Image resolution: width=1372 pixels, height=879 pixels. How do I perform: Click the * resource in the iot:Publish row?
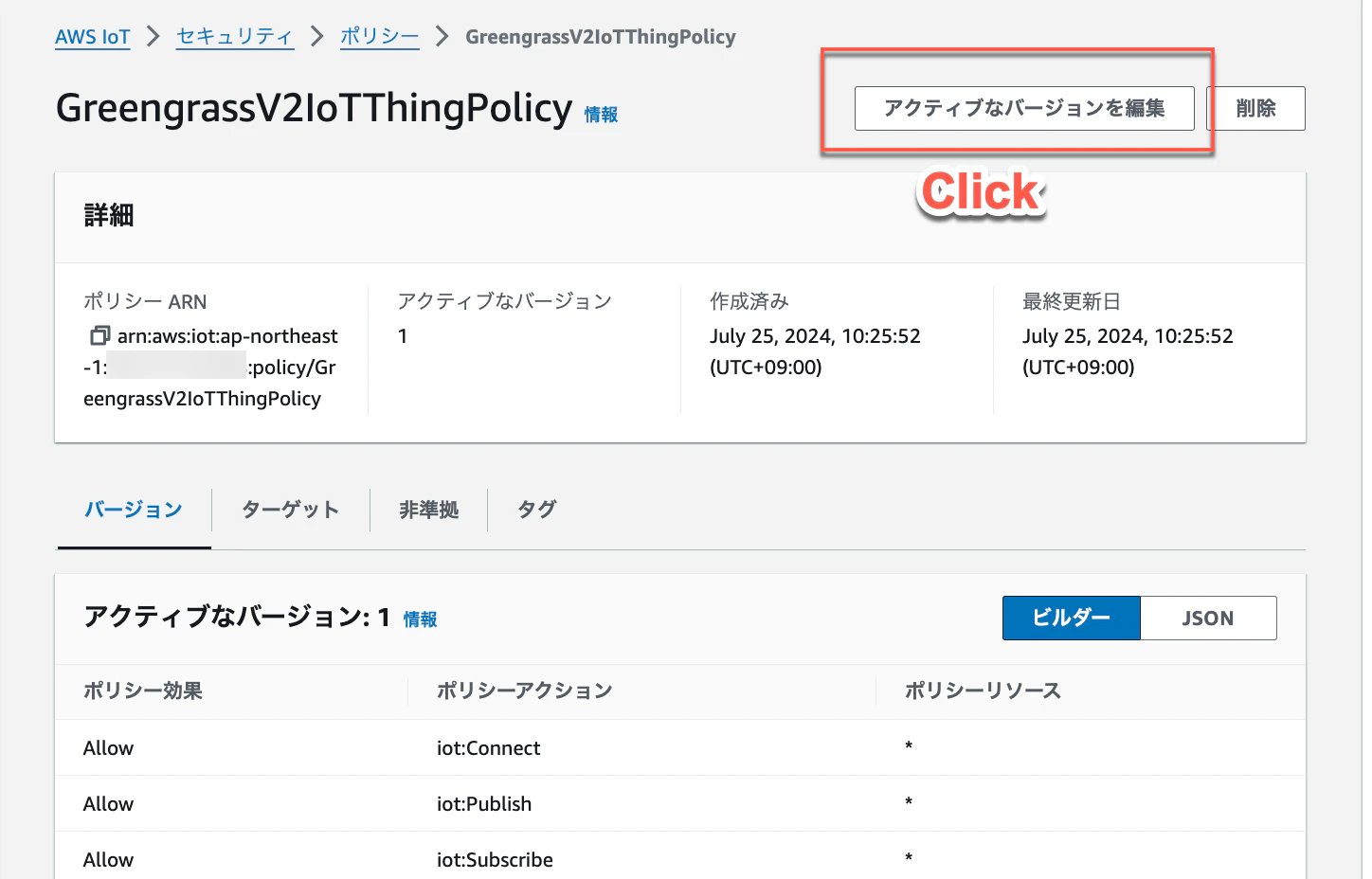pyautogui.click(x=909, y=802)
